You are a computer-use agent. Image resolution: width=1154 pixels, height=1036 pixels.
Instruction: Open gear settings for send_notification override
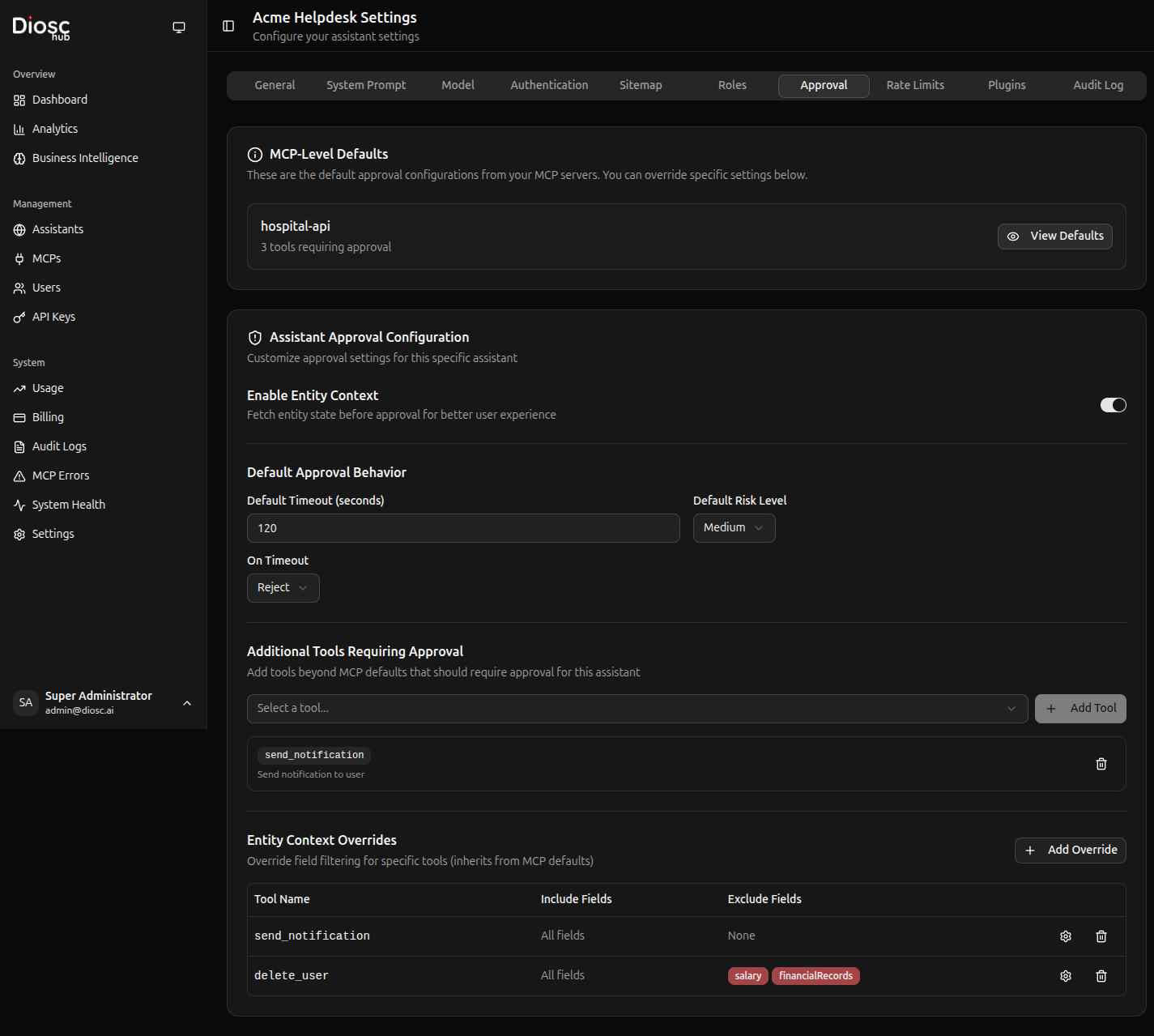[x=1065, y=936]
